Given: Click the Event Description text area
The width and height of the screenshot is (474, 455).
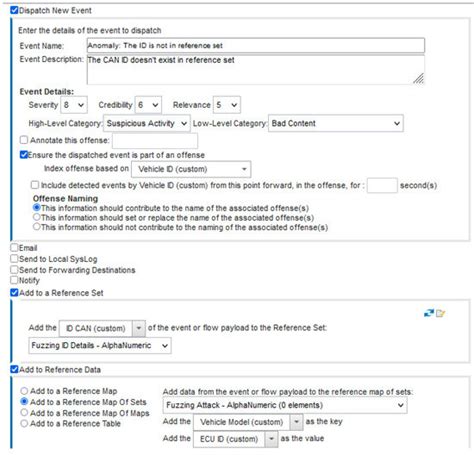Looking at the screenshot, I should click(256, 70).
